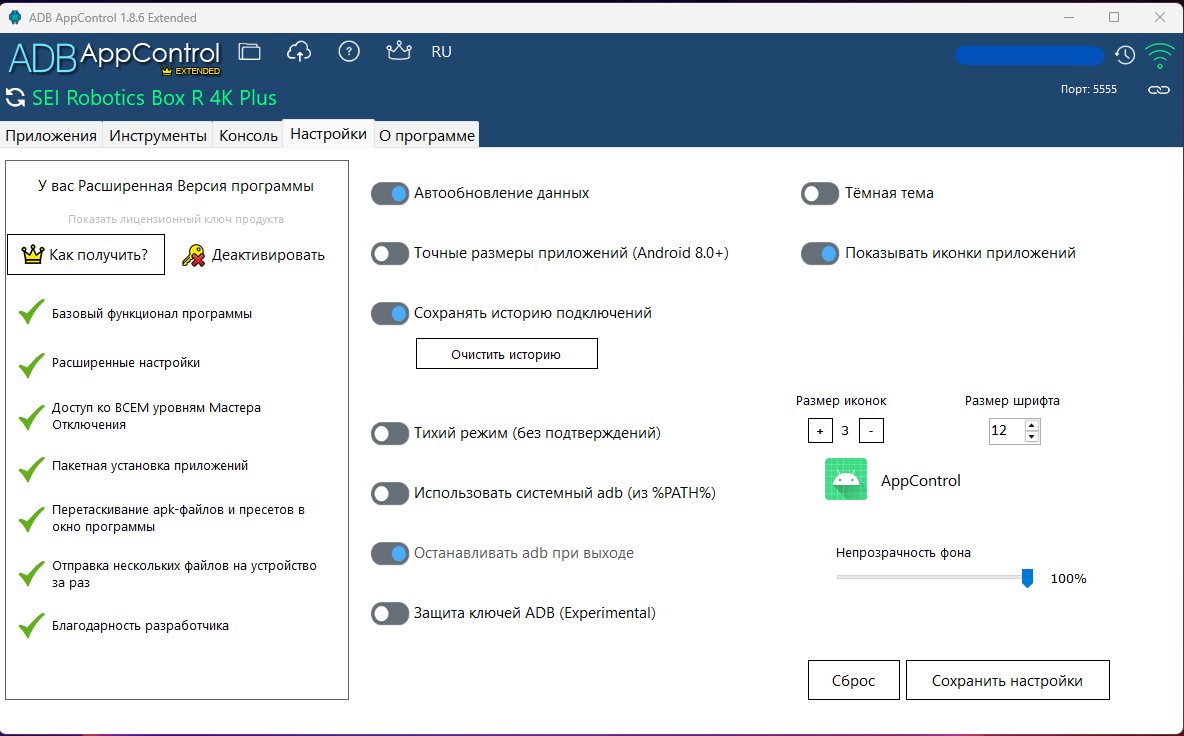
Task: Enable Использовать системный adb switch
Action: [390, 494]
